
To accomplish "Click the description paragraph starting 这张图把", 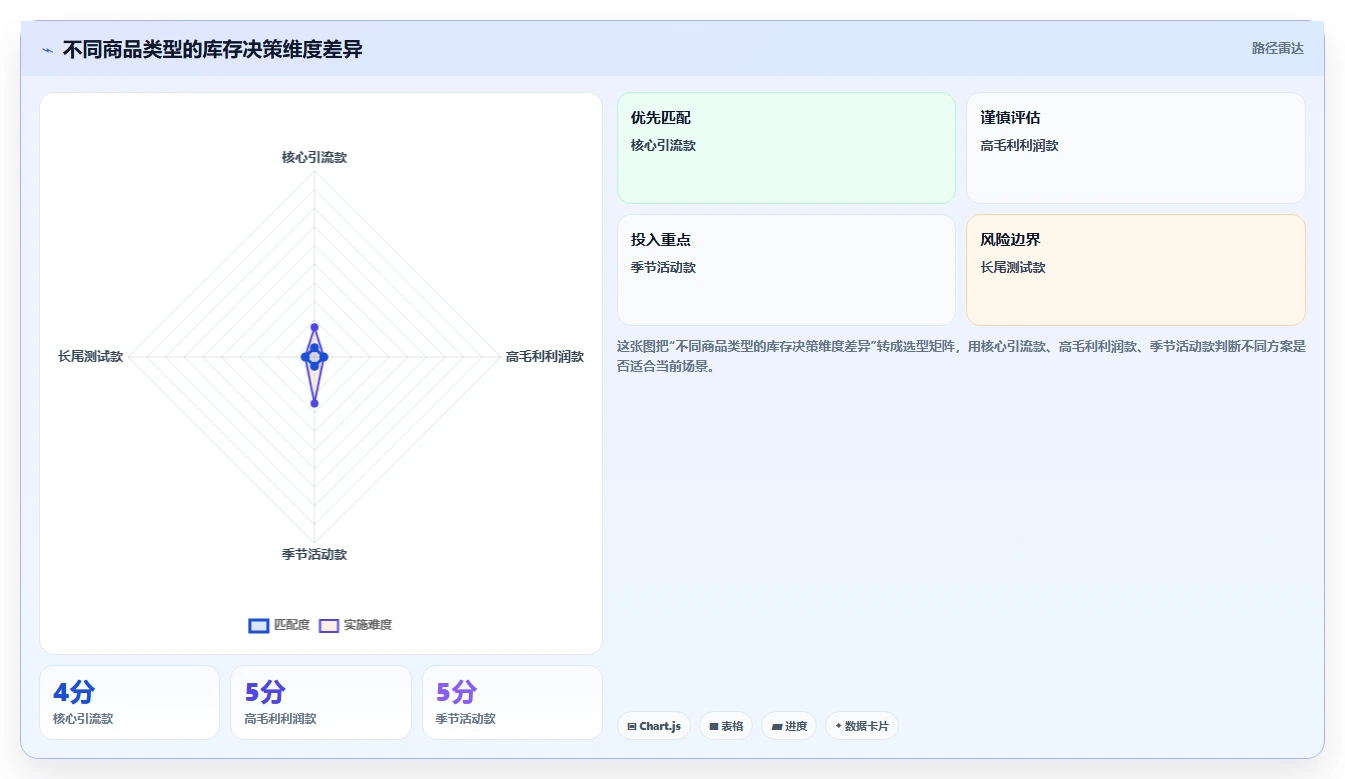I will pos(961,356).
